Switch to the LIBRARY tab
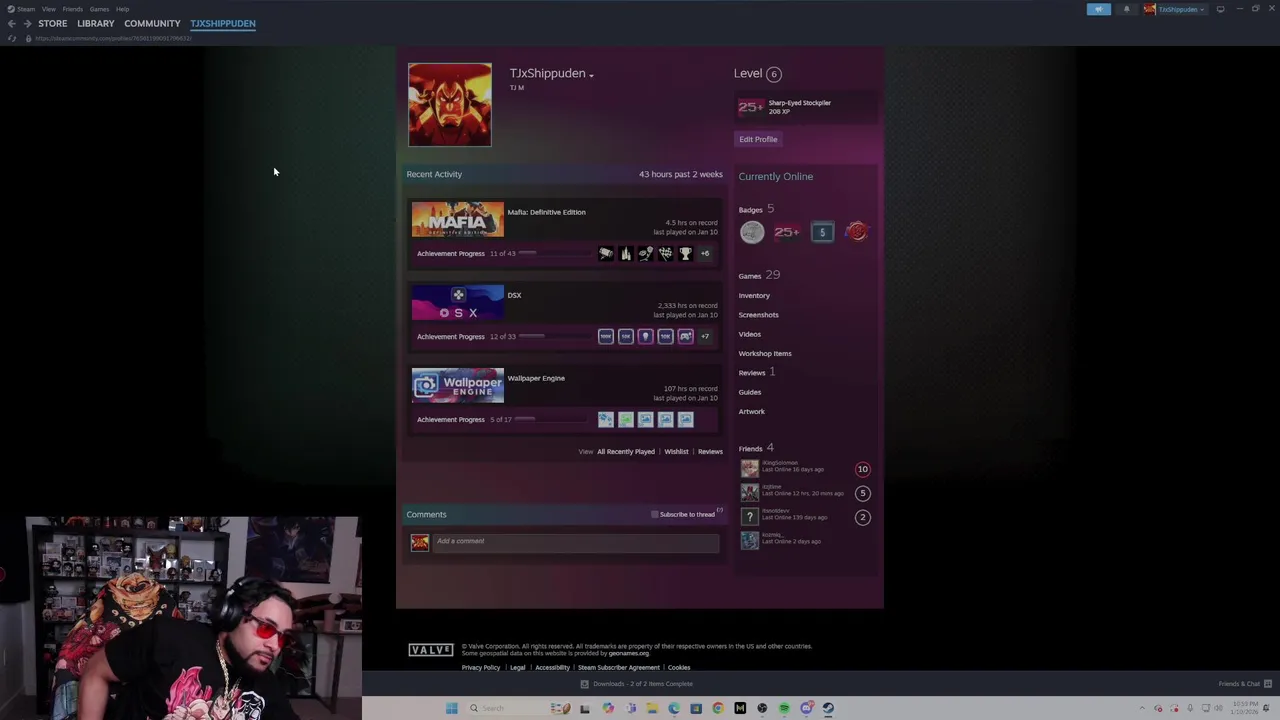The height and width of the screenshot is (720, 1280). [x=96, y=23]
